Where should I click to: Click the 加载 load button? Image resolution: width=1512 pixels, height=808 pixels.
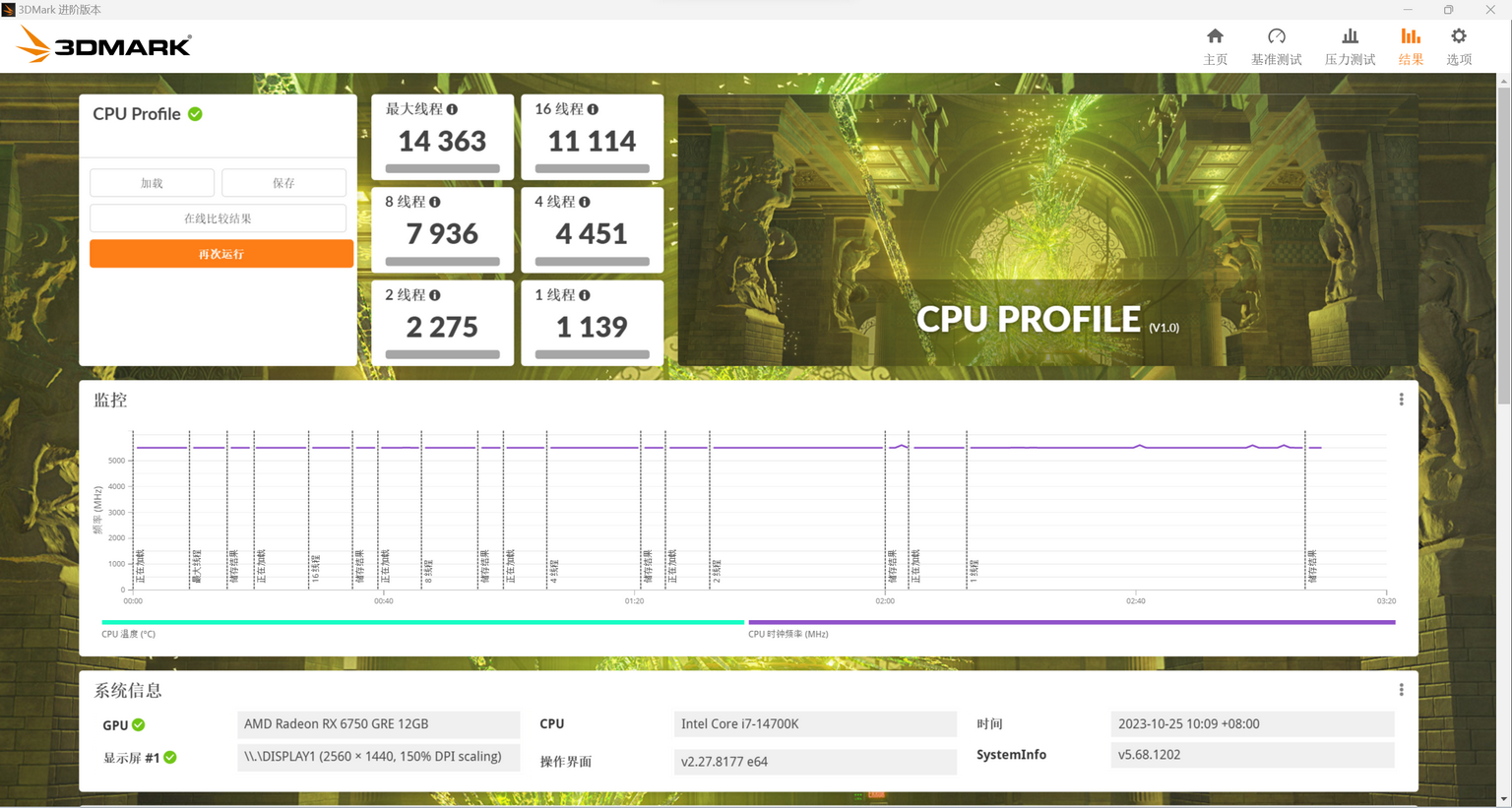[152, 183]
